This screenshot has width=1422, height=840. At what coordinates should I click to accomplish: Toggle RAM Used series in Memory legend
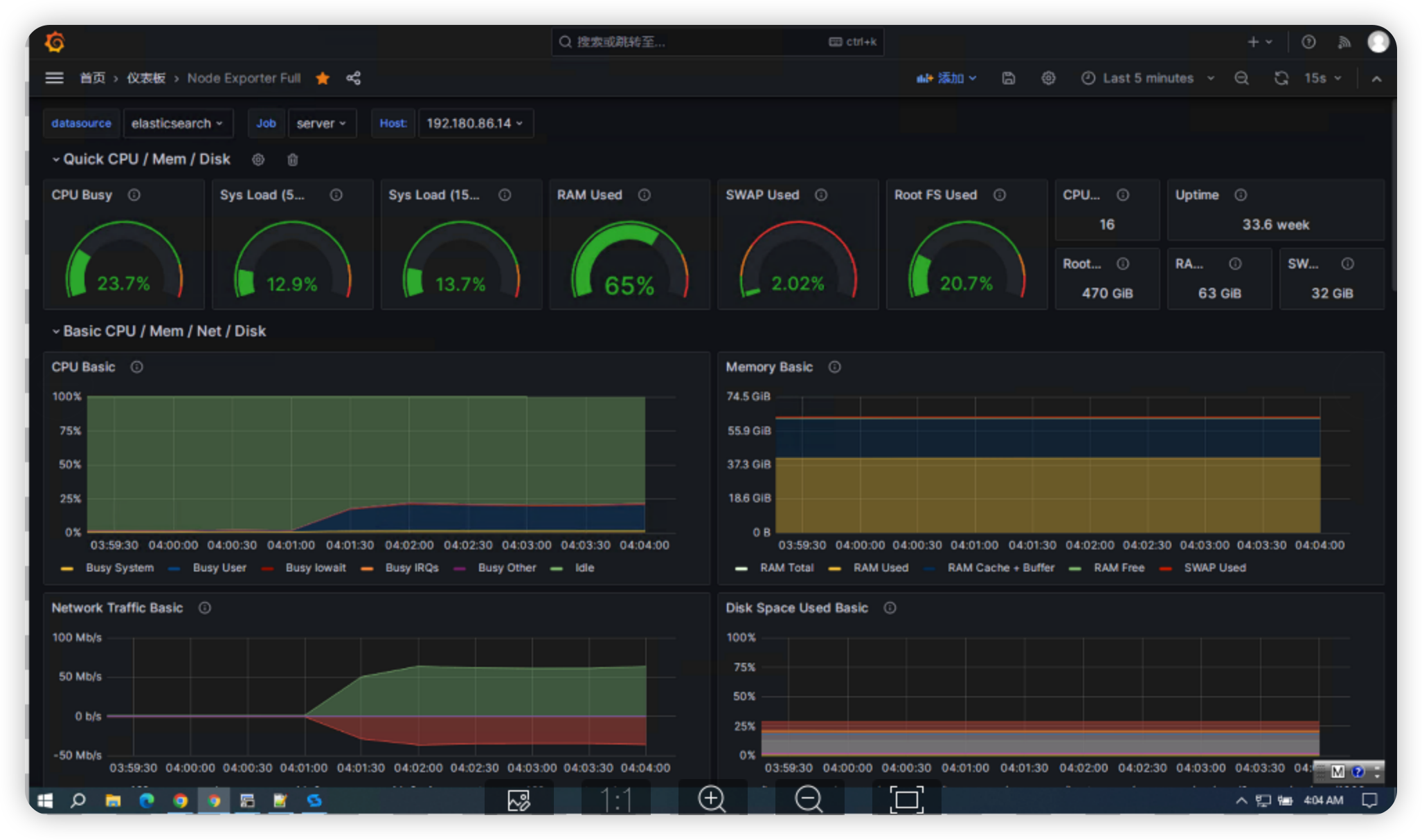[880, 567]
